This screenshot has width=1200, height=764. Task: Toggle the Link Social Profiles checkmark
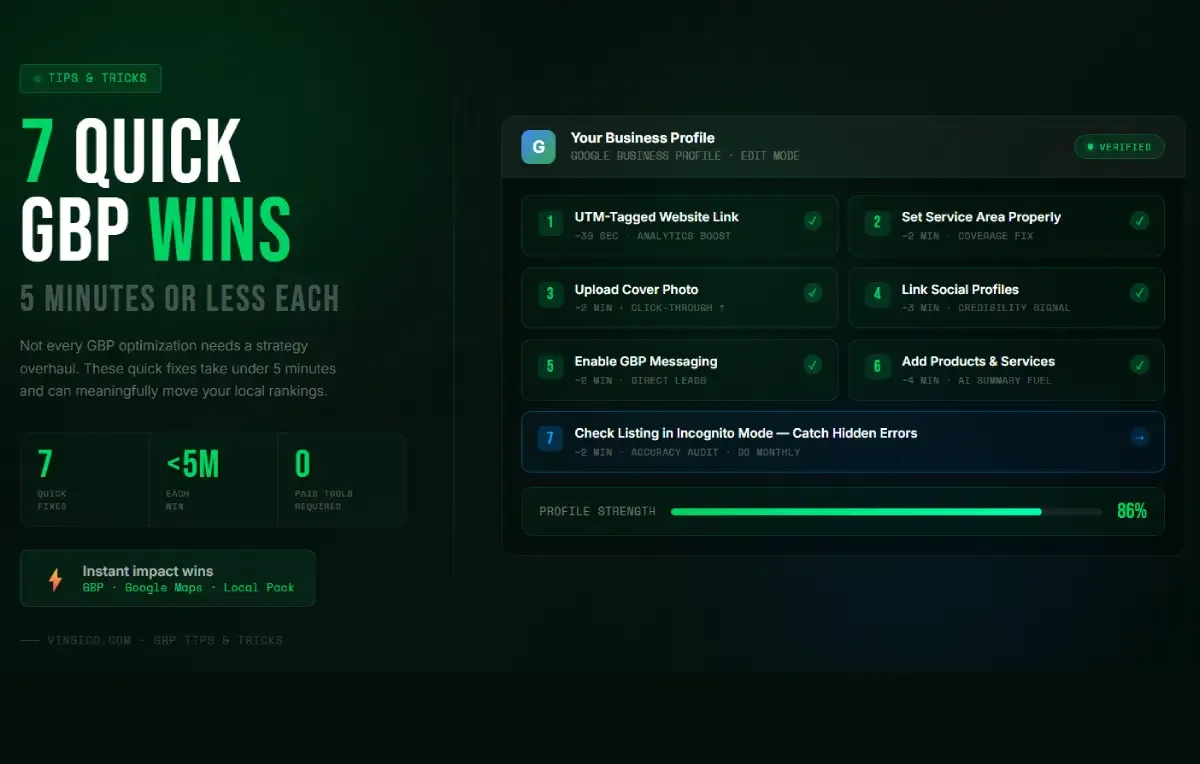1139,293
